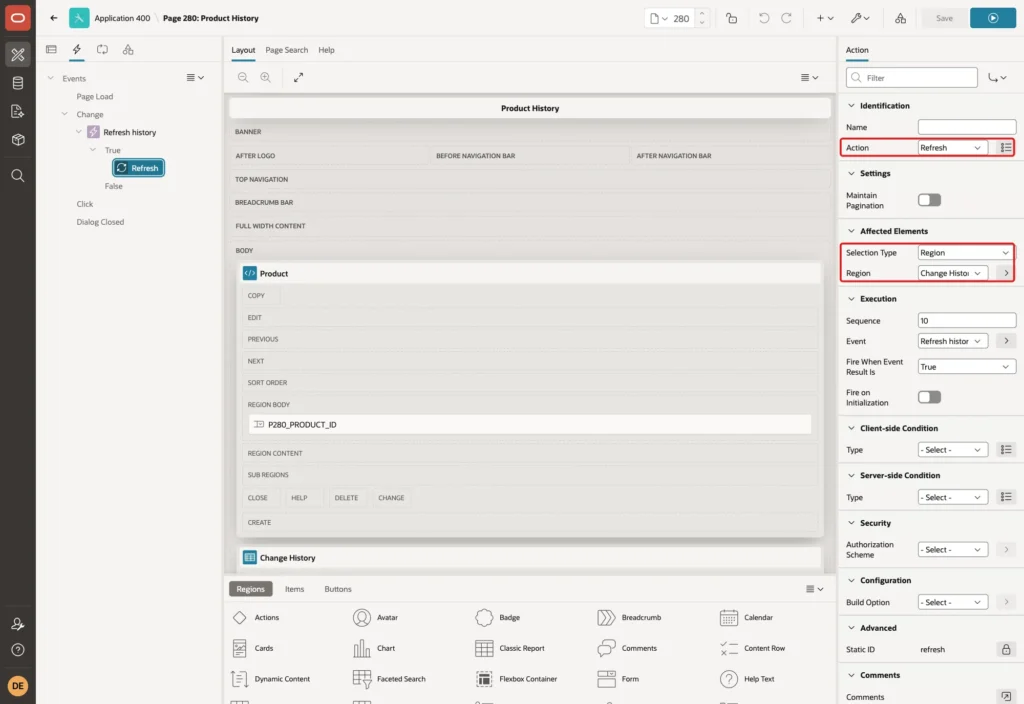Viewport: 1024px width, 704px height.
Task: Run the page with play button
Action: (x=993, y=18)
